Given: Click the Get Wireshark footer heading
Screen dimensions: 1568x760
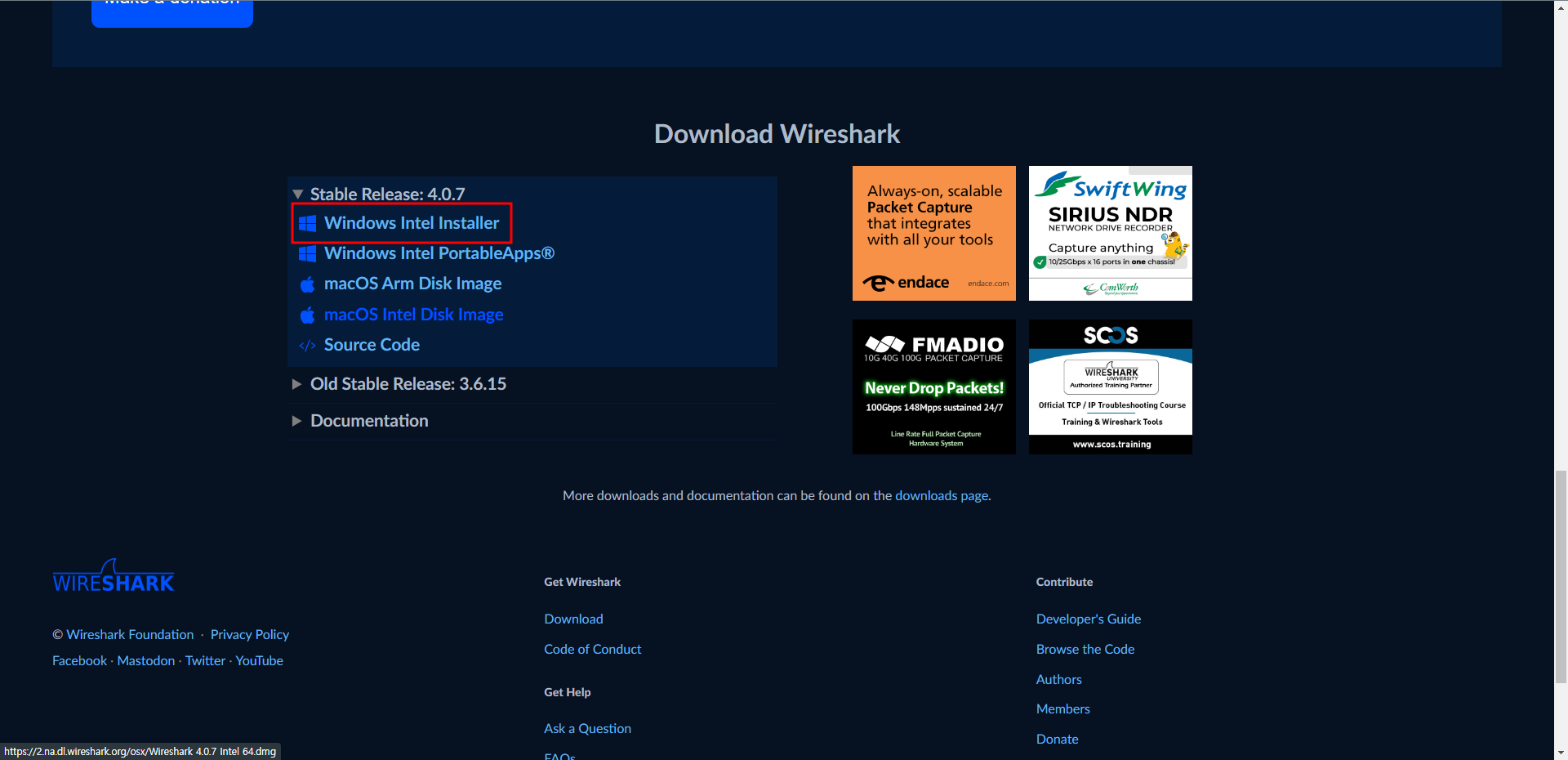Looking at the screenshot, I should pyautogui.click(x=582, y=582).
